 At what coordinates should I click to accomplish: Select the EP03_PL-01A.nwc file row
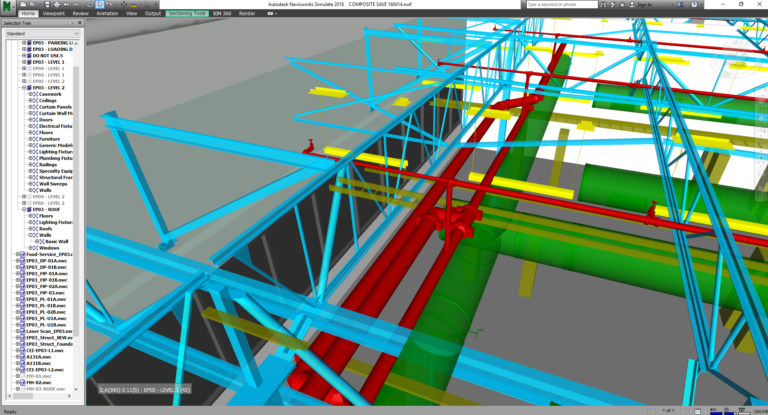(x=46, y=299)
